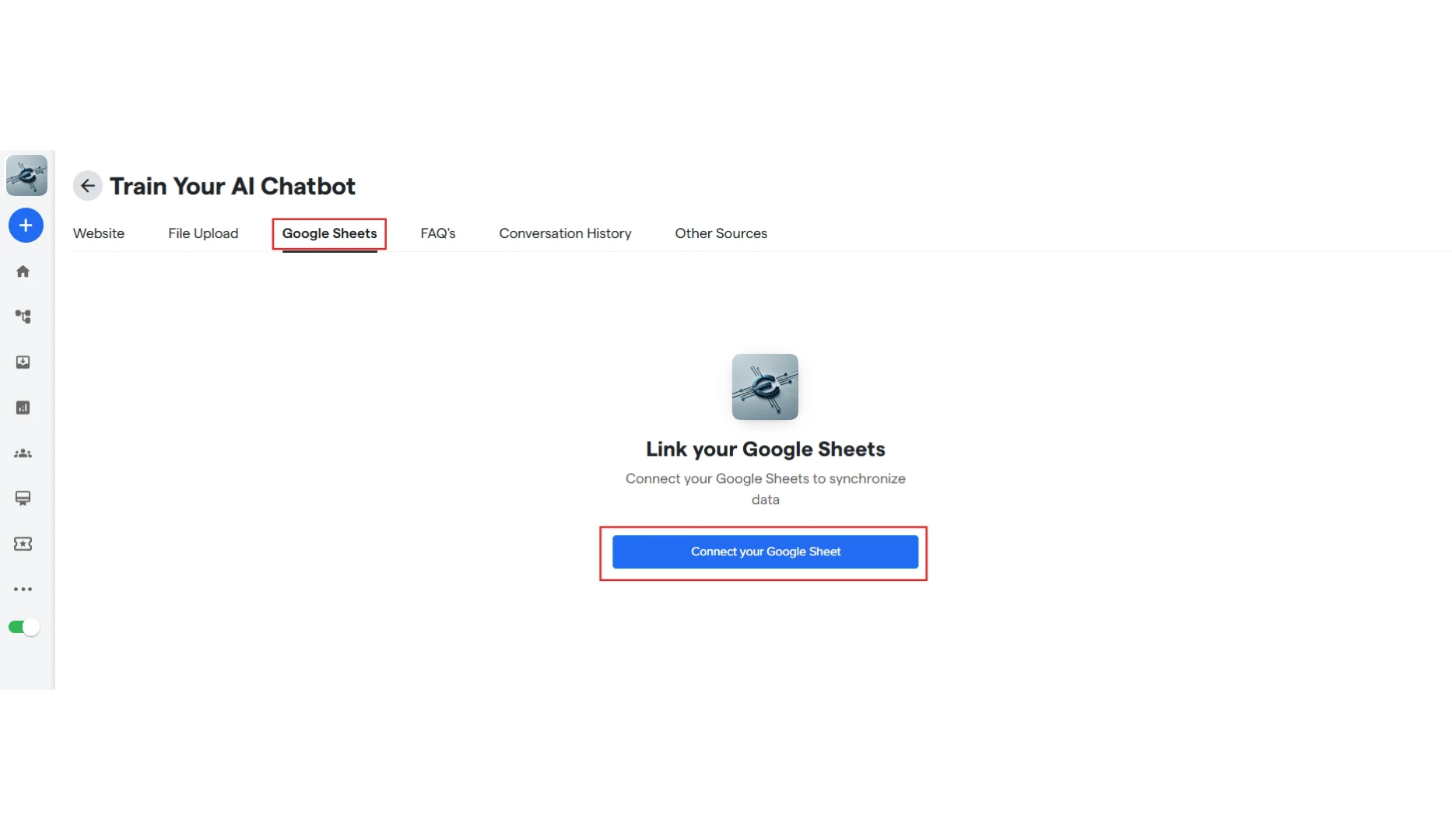Viewport: 1452px width, 840px height.
Task: Toggle the green switch in the sidebar
Action: [x=24, y=628]
